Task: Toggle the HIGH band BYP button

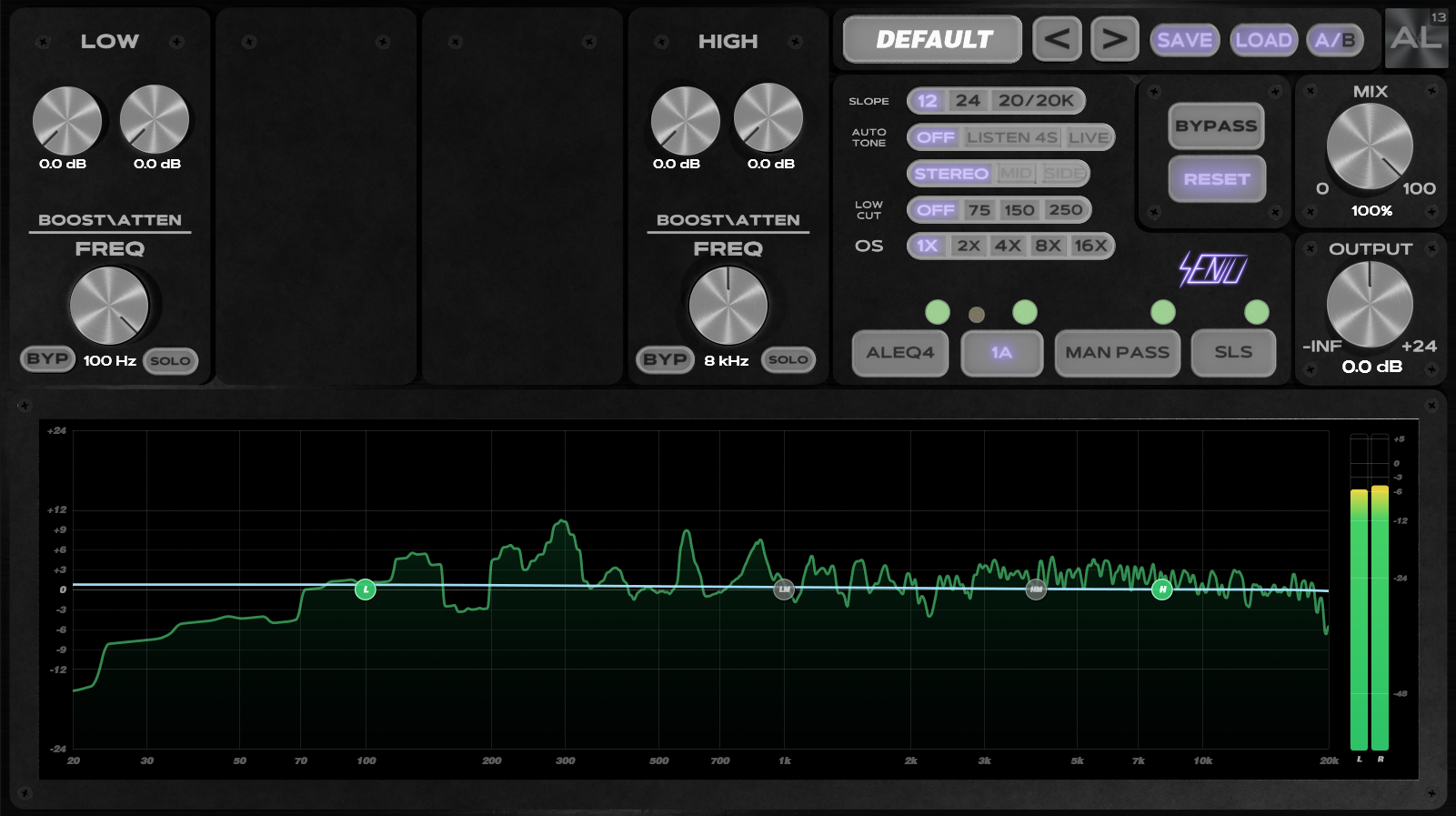Action: pos(665,359)
